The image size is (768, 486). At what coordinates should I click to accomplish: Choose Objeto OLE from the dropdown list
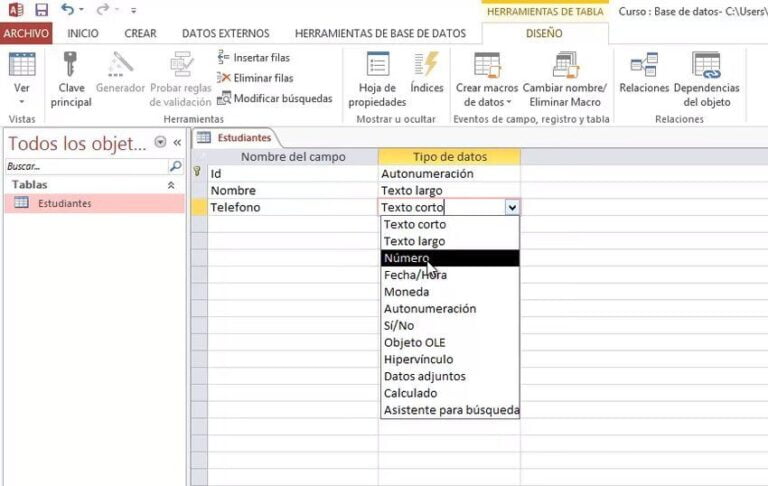coord(450,342)
